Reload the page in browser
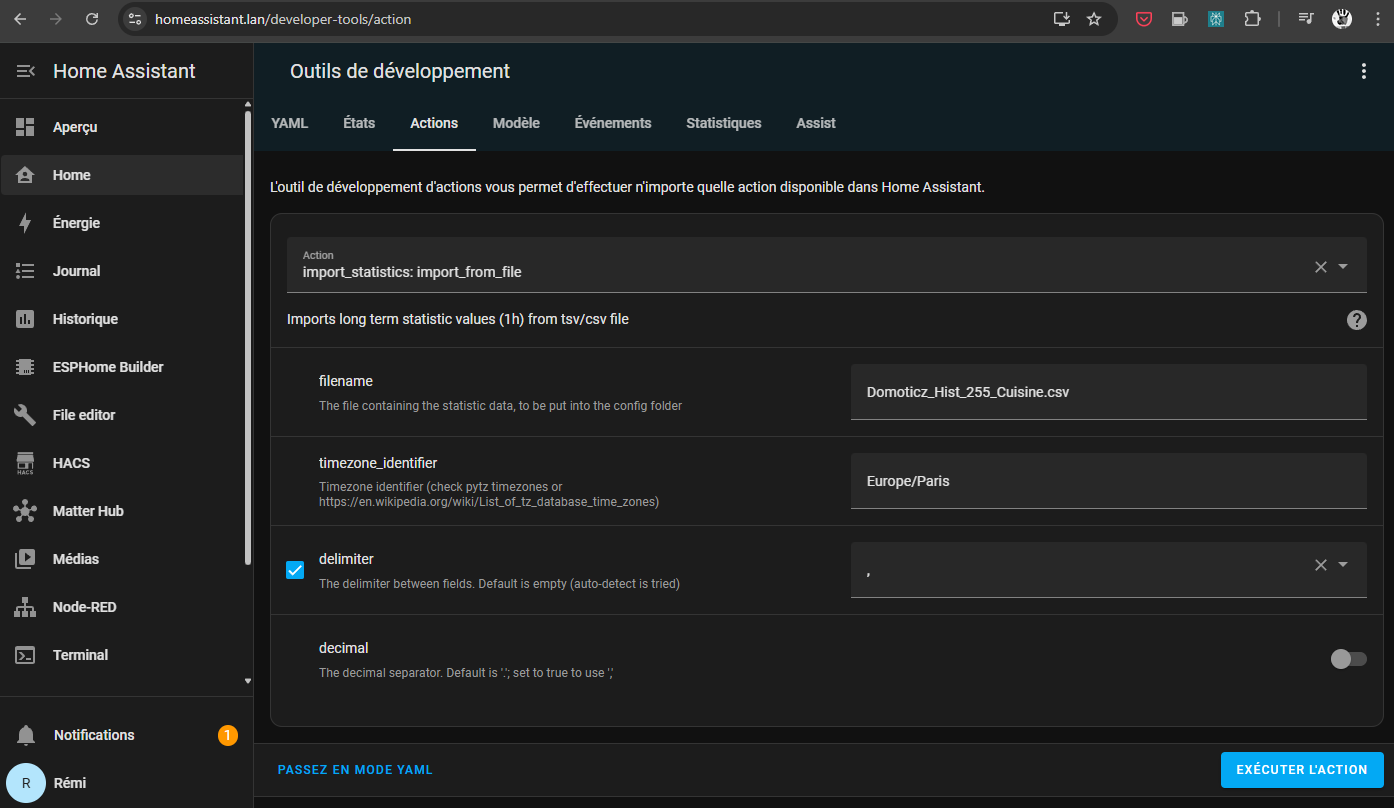The width and height of the screenshot is (1394, 808). click(x=92, y=19)
